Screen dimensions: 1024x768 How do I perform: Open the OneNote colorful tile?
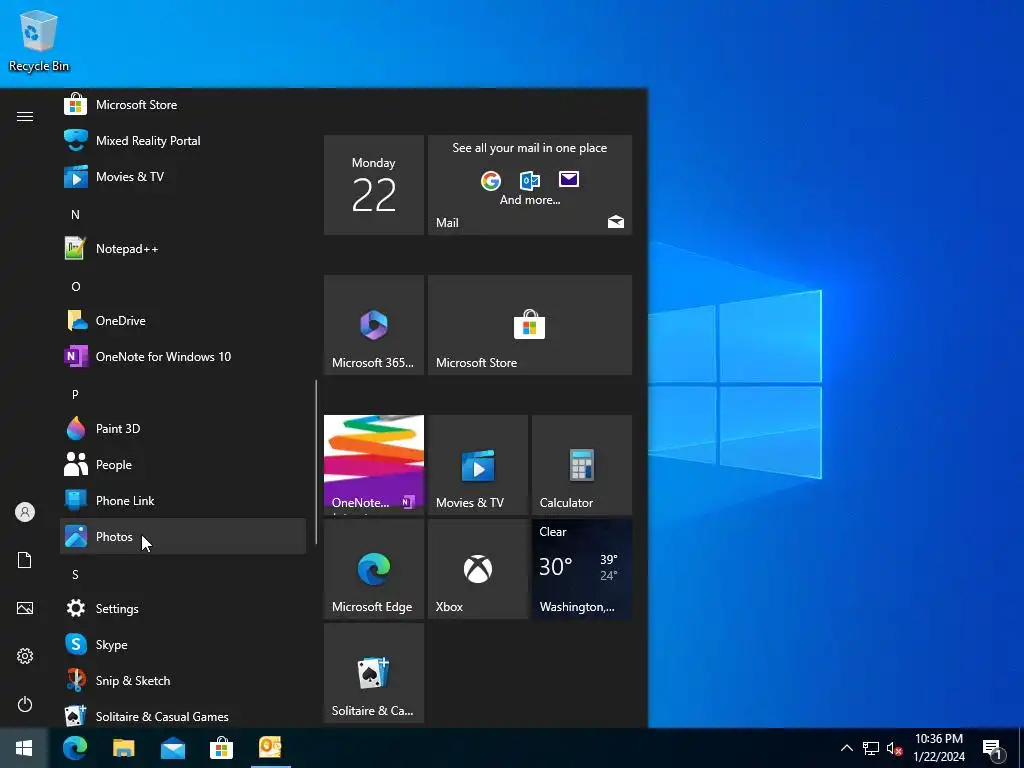click(x=374, y=465)
